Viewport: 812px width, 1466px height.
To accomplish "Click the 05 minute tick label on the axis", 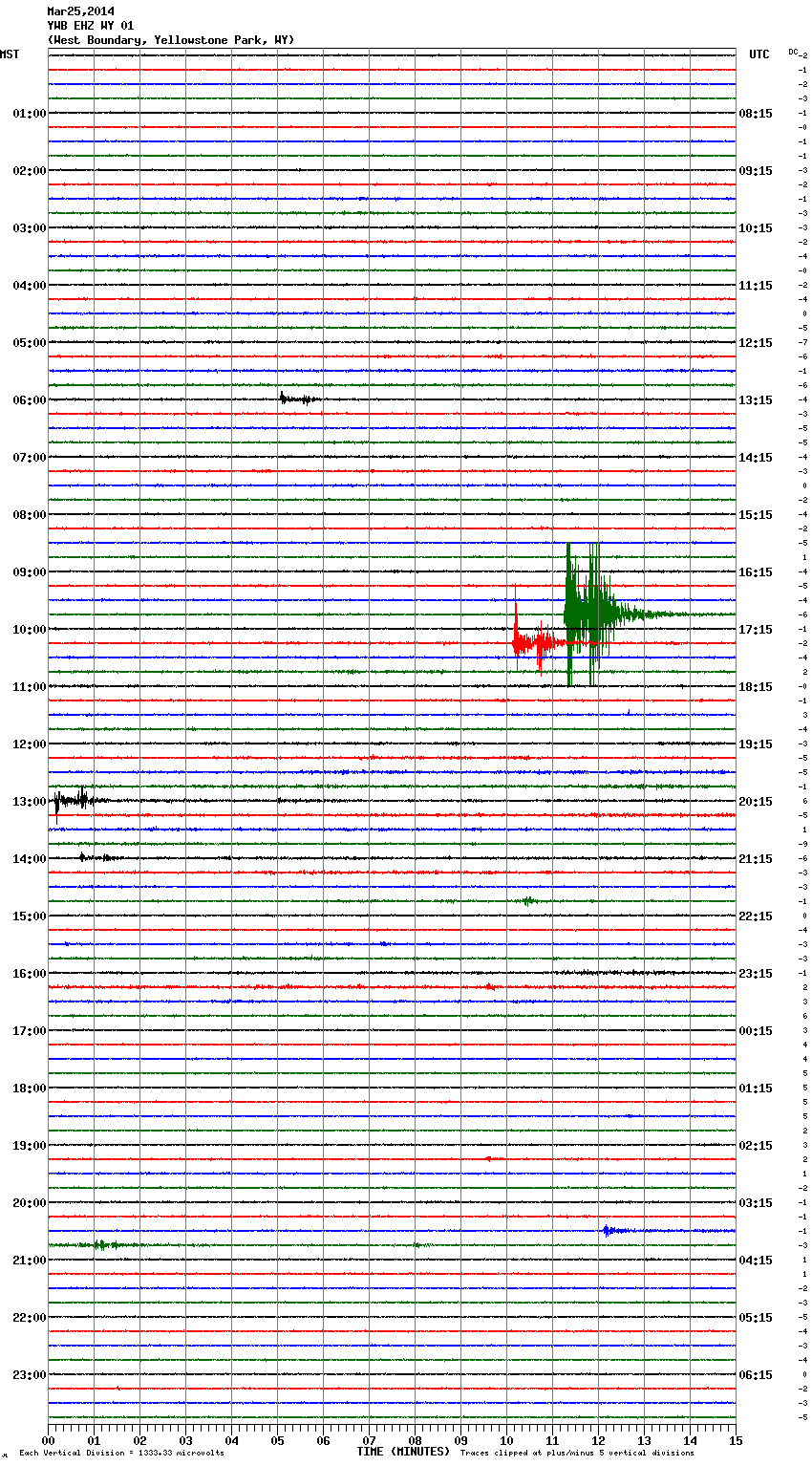I will [x=277, y=1440].
